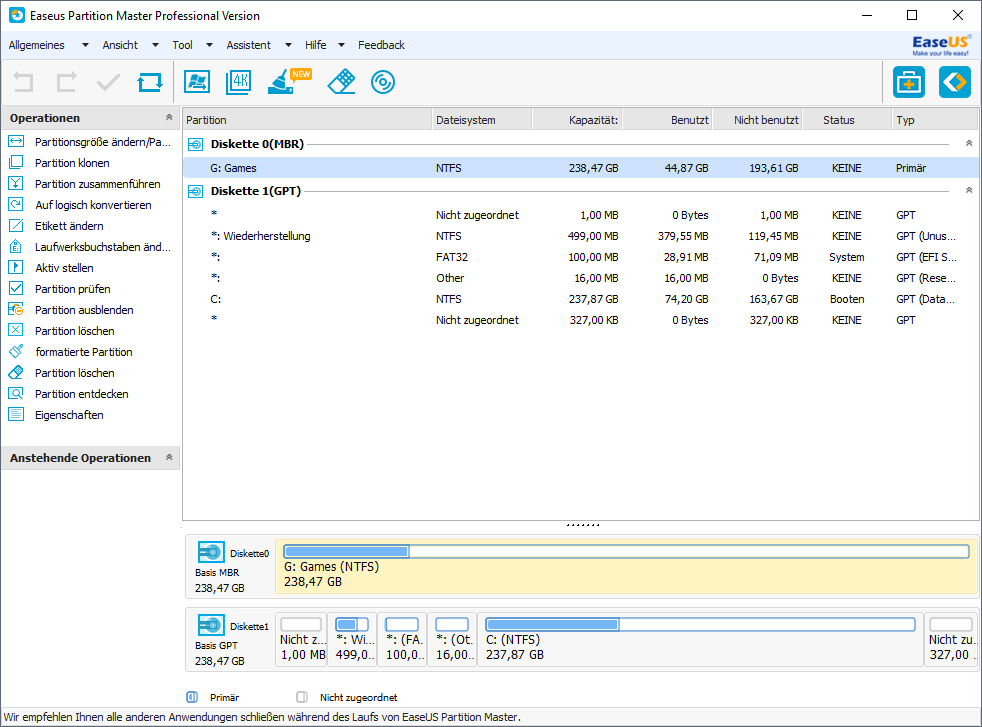Choose Partition klonen operation

tap(59, 163)
